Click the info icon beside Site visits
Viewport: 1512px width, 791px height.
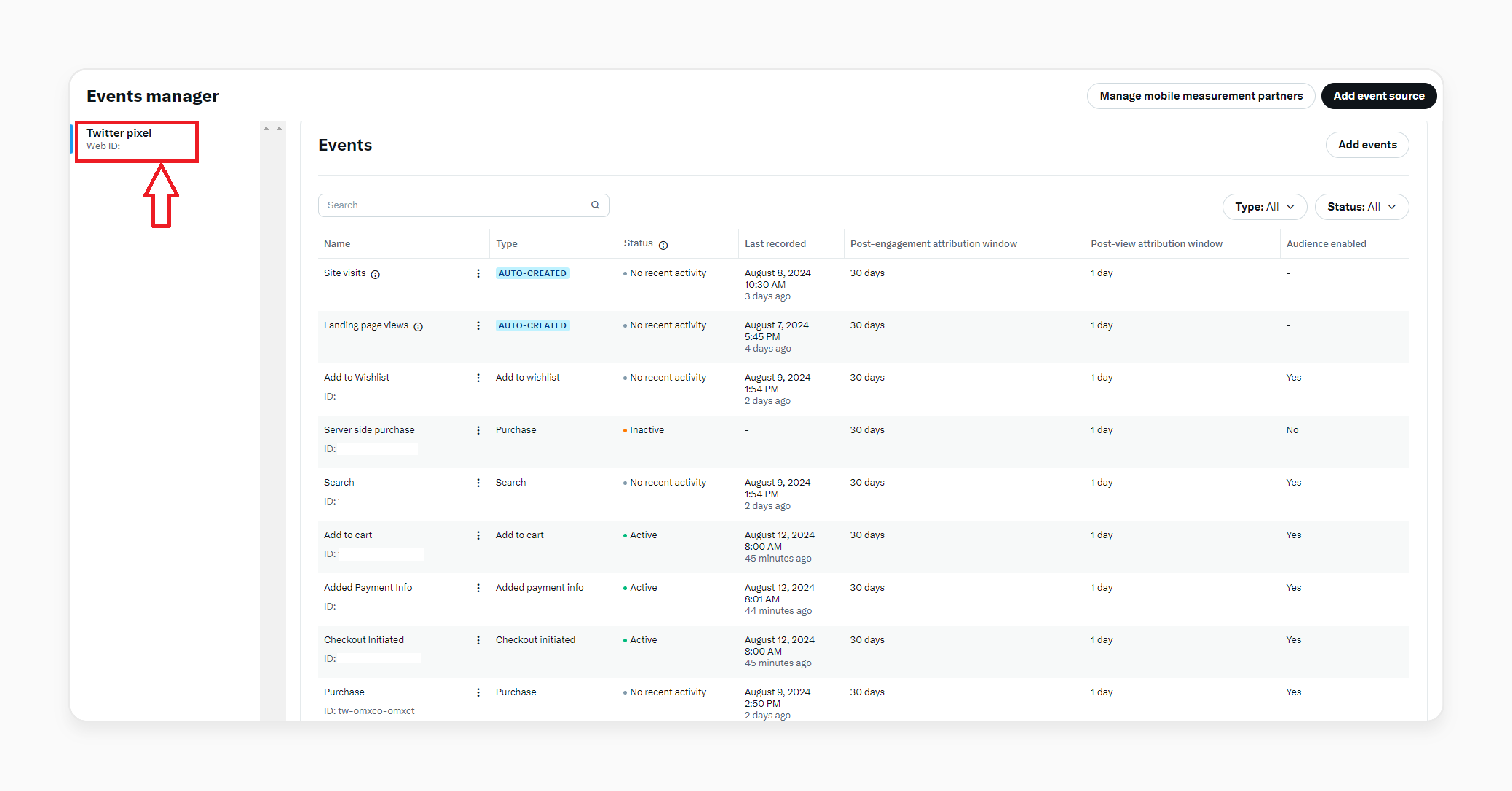pos(375,274)
